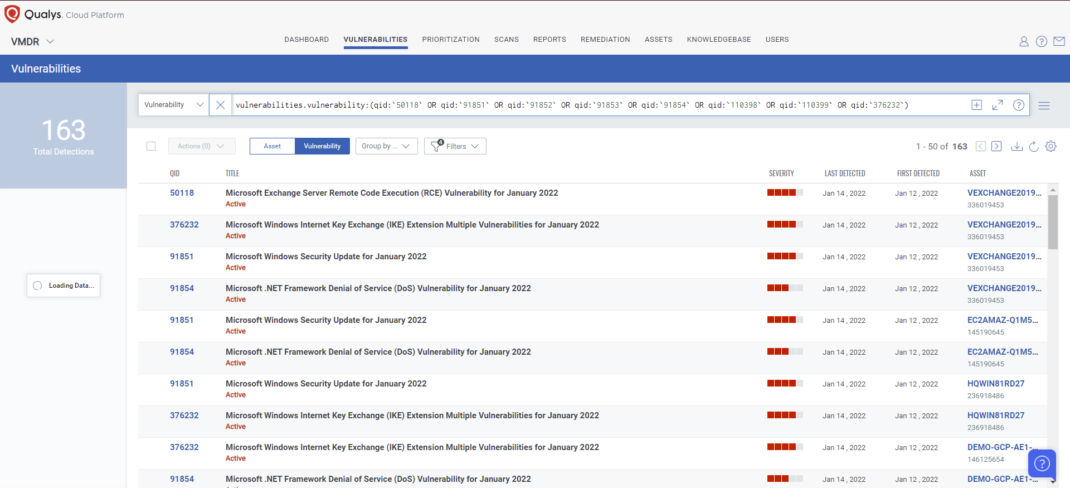The width and height of the screenshot is (1070, 488).
Task: Open the KnowledgeBase tab
Action: (719, 40)
